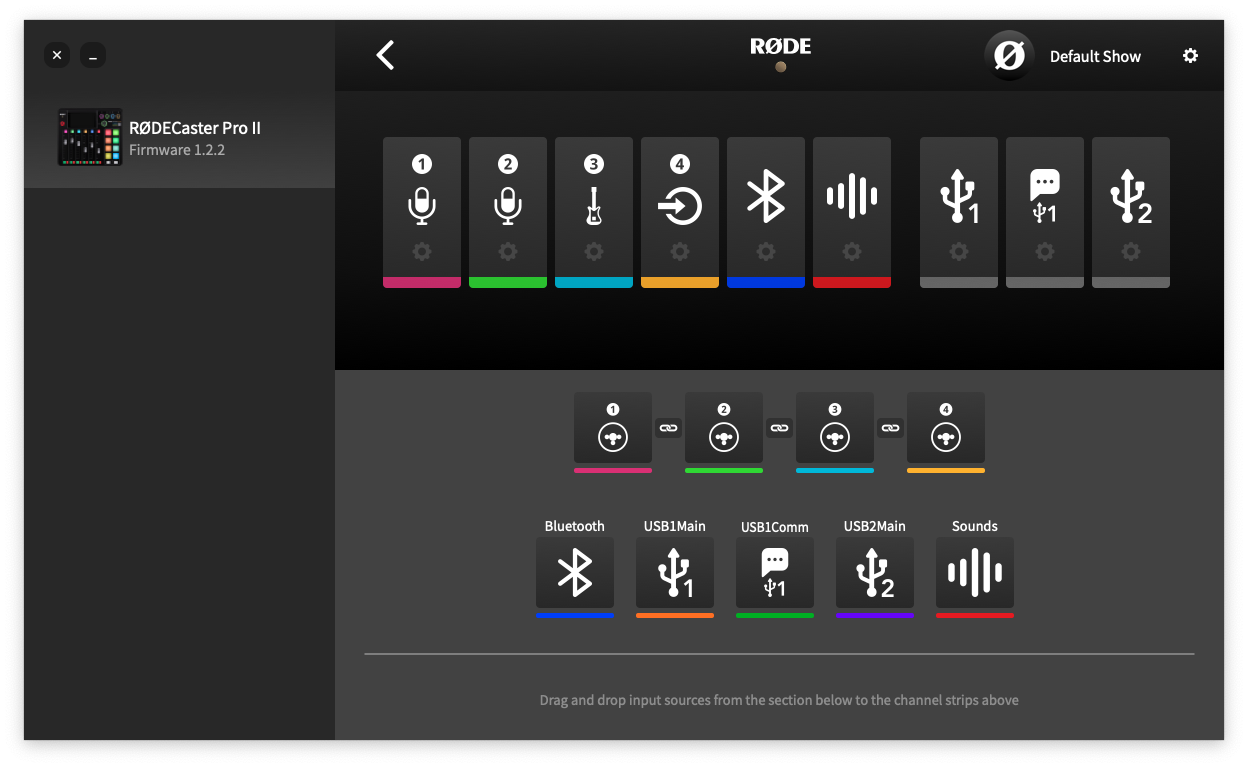1248x768 pixels.
Task: Pick combo input source 4
Action: pos(946,427)
